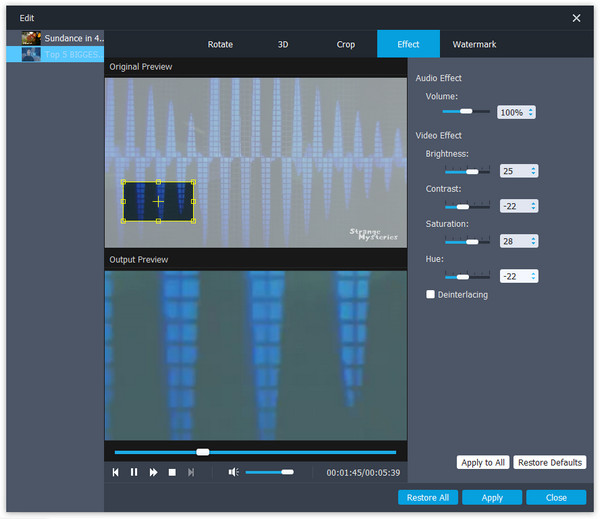
Task: Open the Volume percentage spinner arrows
Action: 531,112
